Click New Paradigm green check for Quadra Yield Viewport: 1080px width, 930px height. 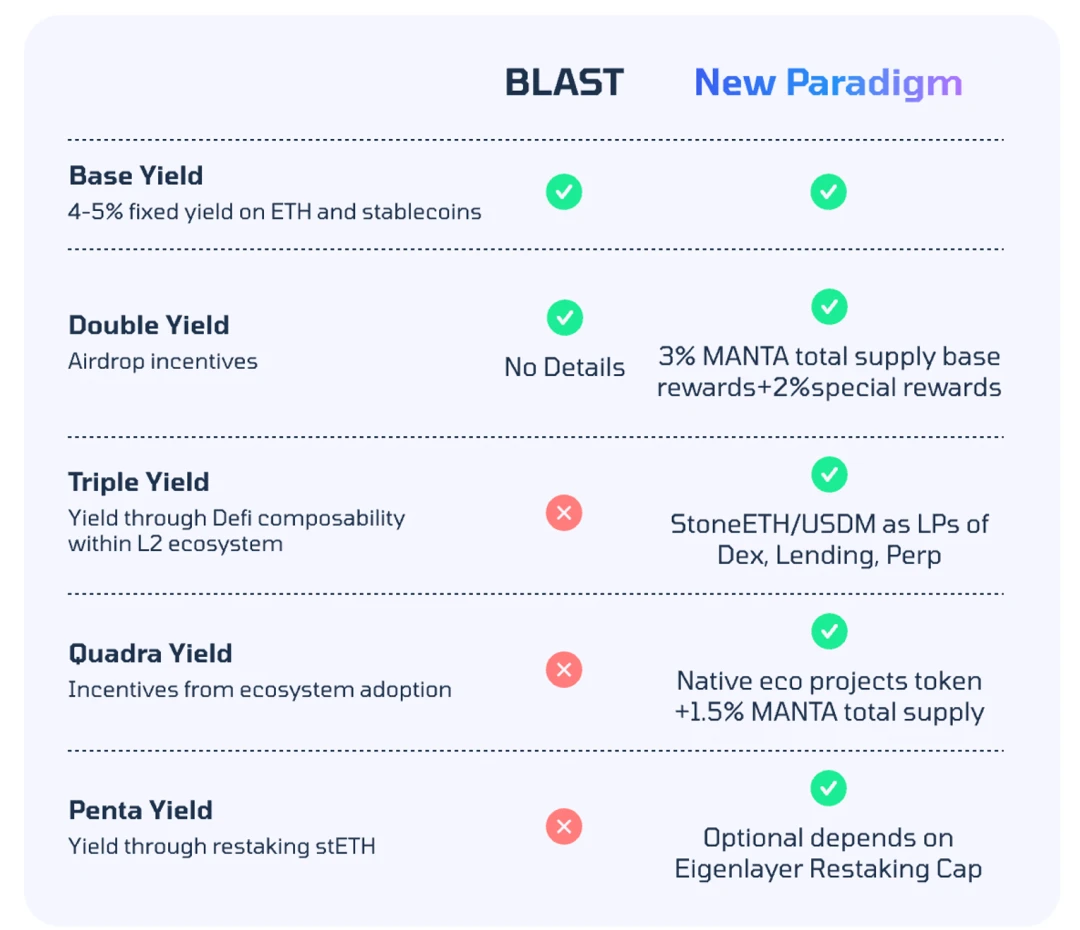(828, 631)
